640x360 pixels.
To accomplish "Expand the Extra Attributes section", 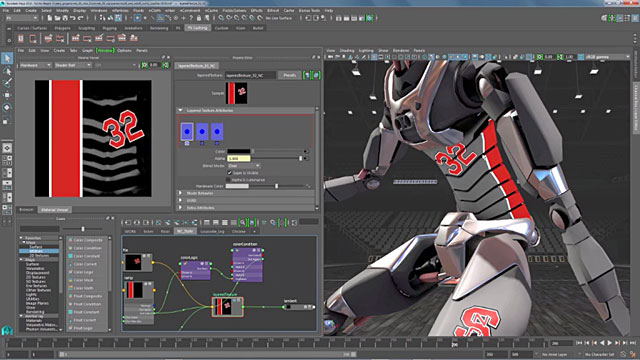I will (180, 208).
